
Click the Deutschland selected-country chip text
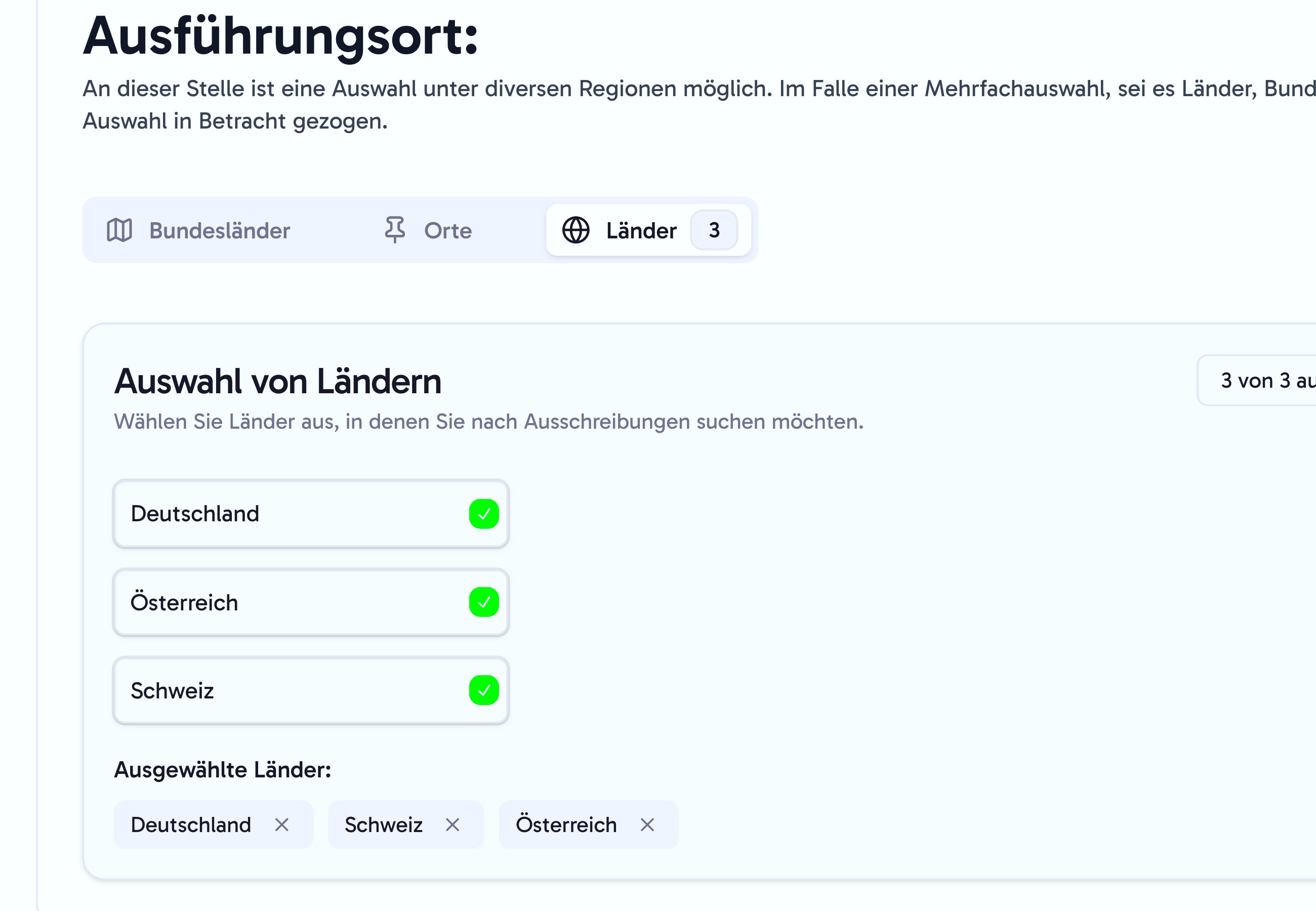[191, 825]
